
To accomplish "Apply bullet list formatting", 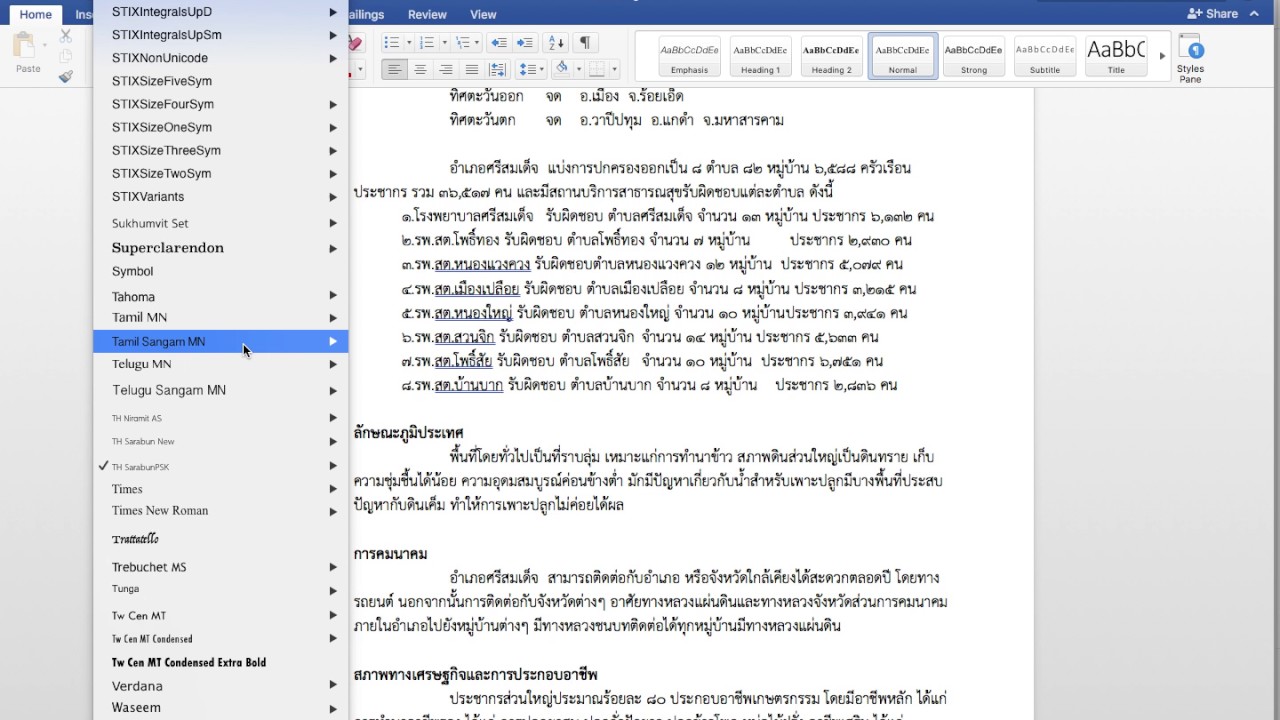I will click(390, 43).
